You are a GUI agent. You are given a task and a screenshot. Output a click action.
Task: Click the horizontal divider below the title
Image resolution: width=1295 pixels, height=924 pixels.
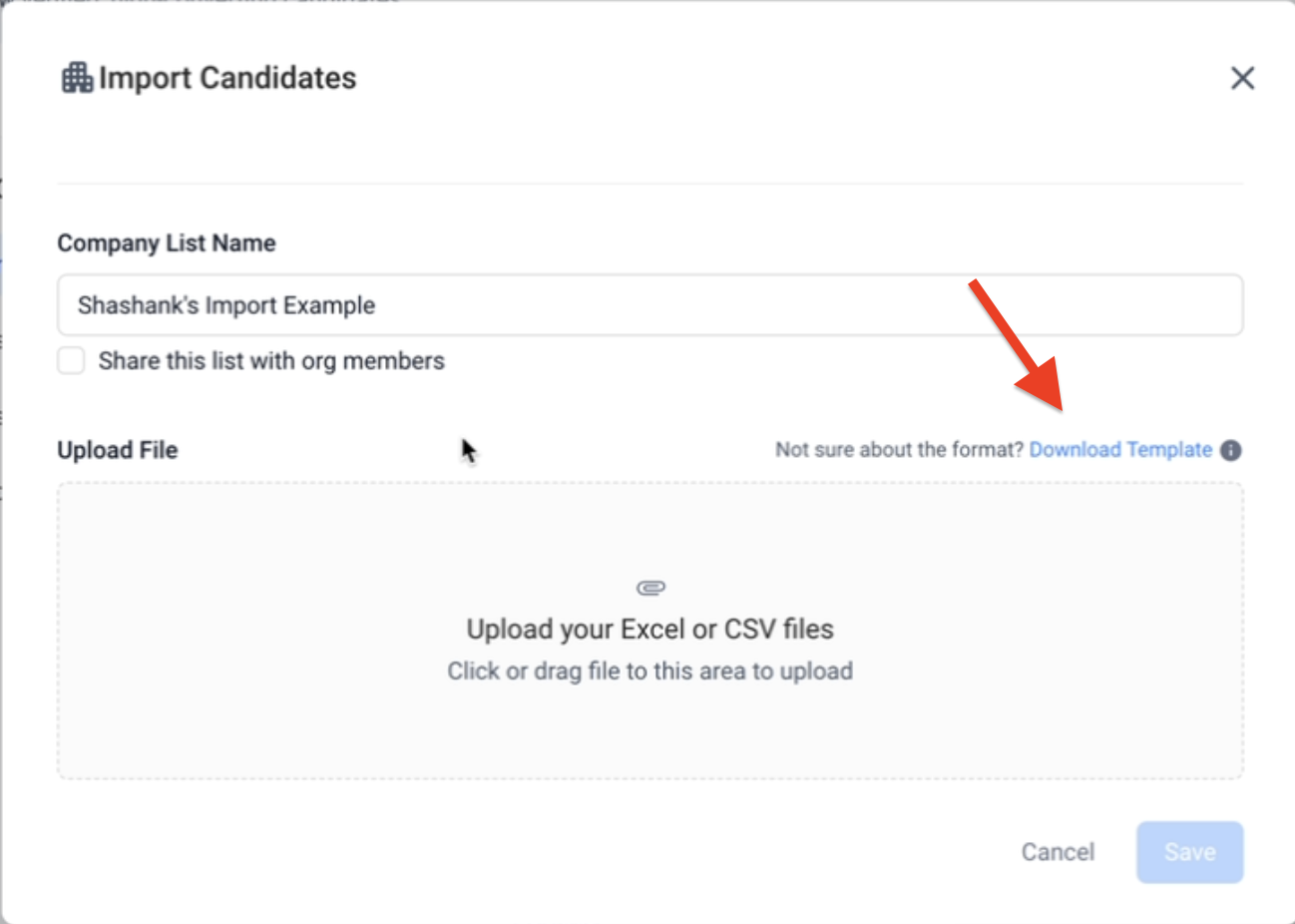point(649,184)
